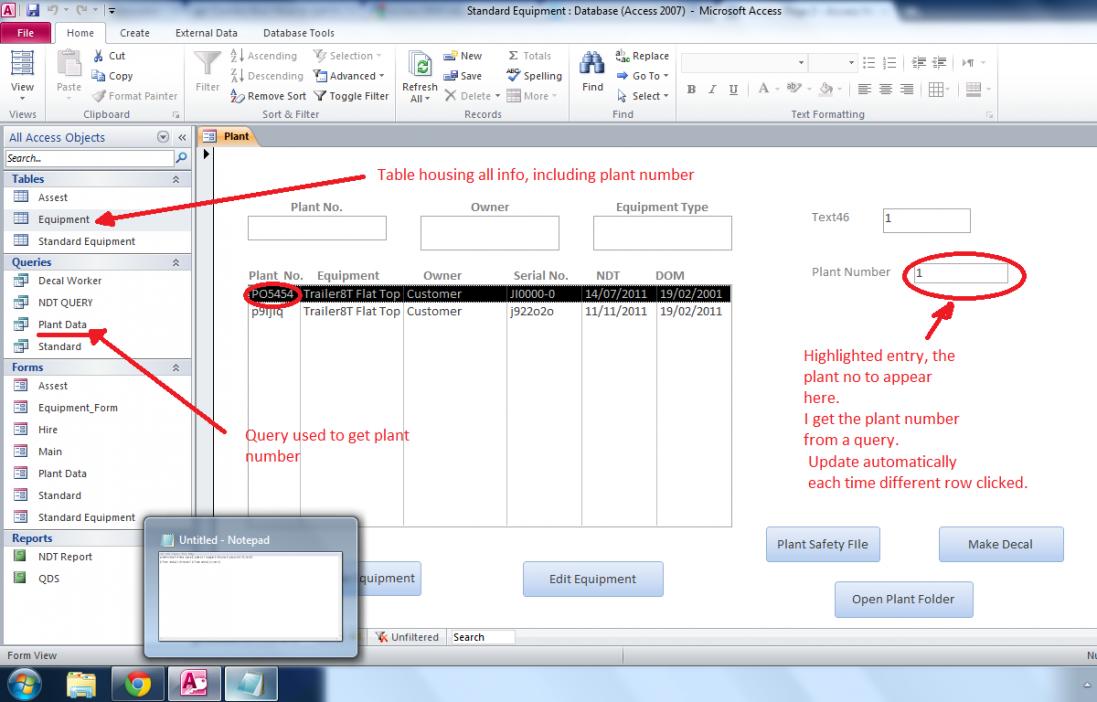Click the Paste clipboard icon
Screen dimensions: 1097x702
coord(69,73)
